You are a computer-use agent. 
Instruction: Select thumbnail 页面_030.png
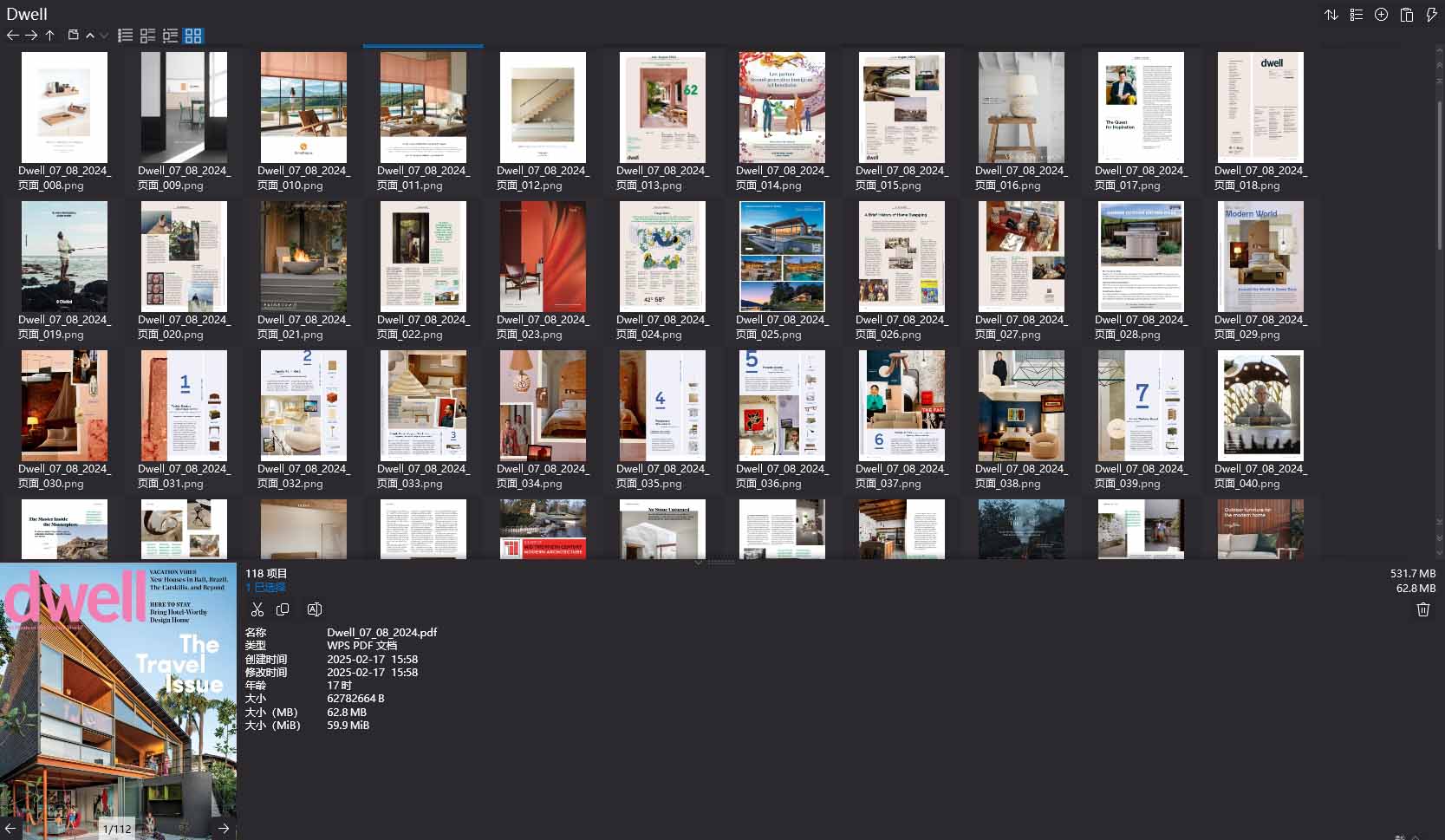64,406
